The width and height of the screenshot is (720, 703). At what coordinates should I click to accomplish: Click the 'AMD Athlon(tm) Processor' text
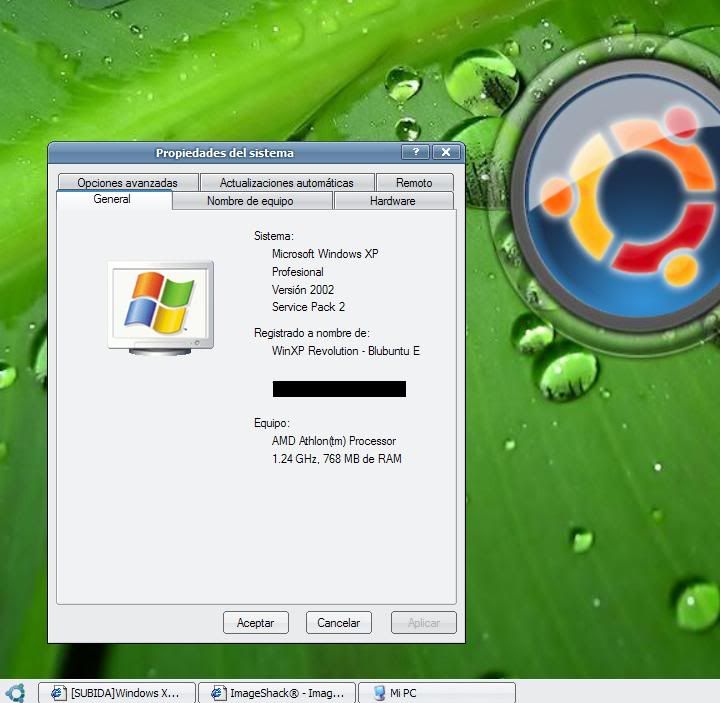tap(334, 441)
